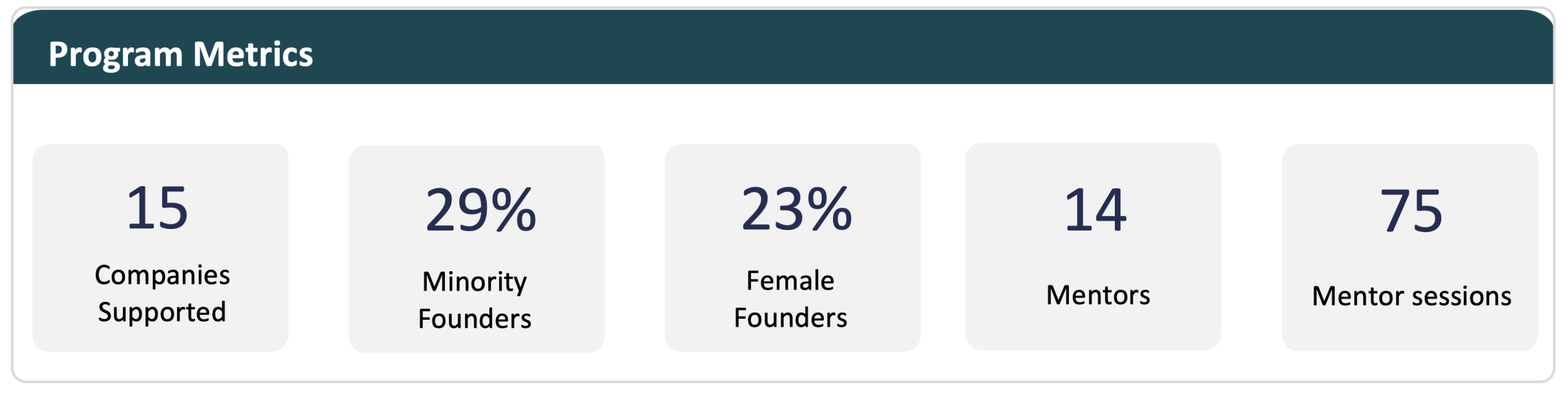
Task: Click the 23% figure
Action: (796, 209)
